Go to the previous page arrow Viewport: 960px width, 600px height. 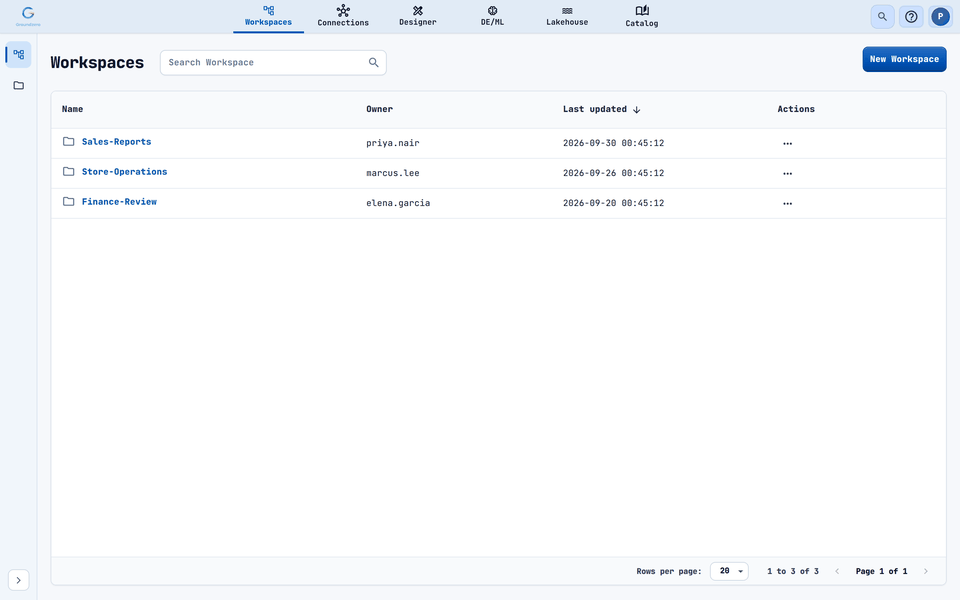(x=837, y=571)
